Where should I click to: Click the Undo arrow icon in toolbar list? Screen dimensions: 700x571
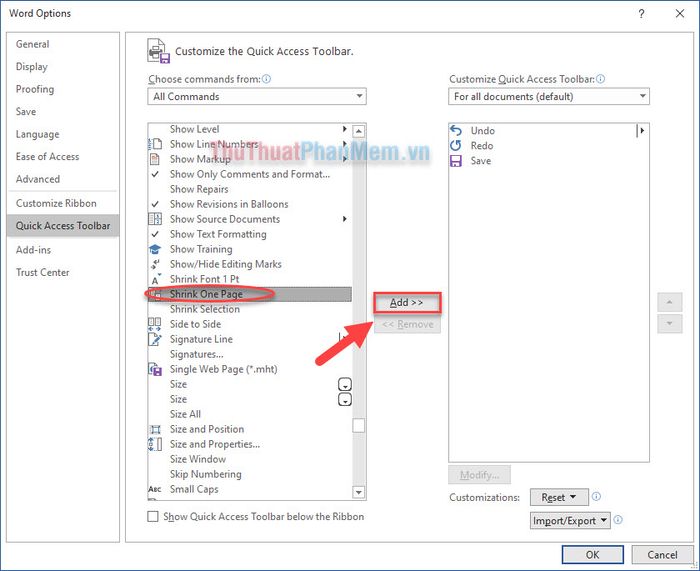point(456,130)
